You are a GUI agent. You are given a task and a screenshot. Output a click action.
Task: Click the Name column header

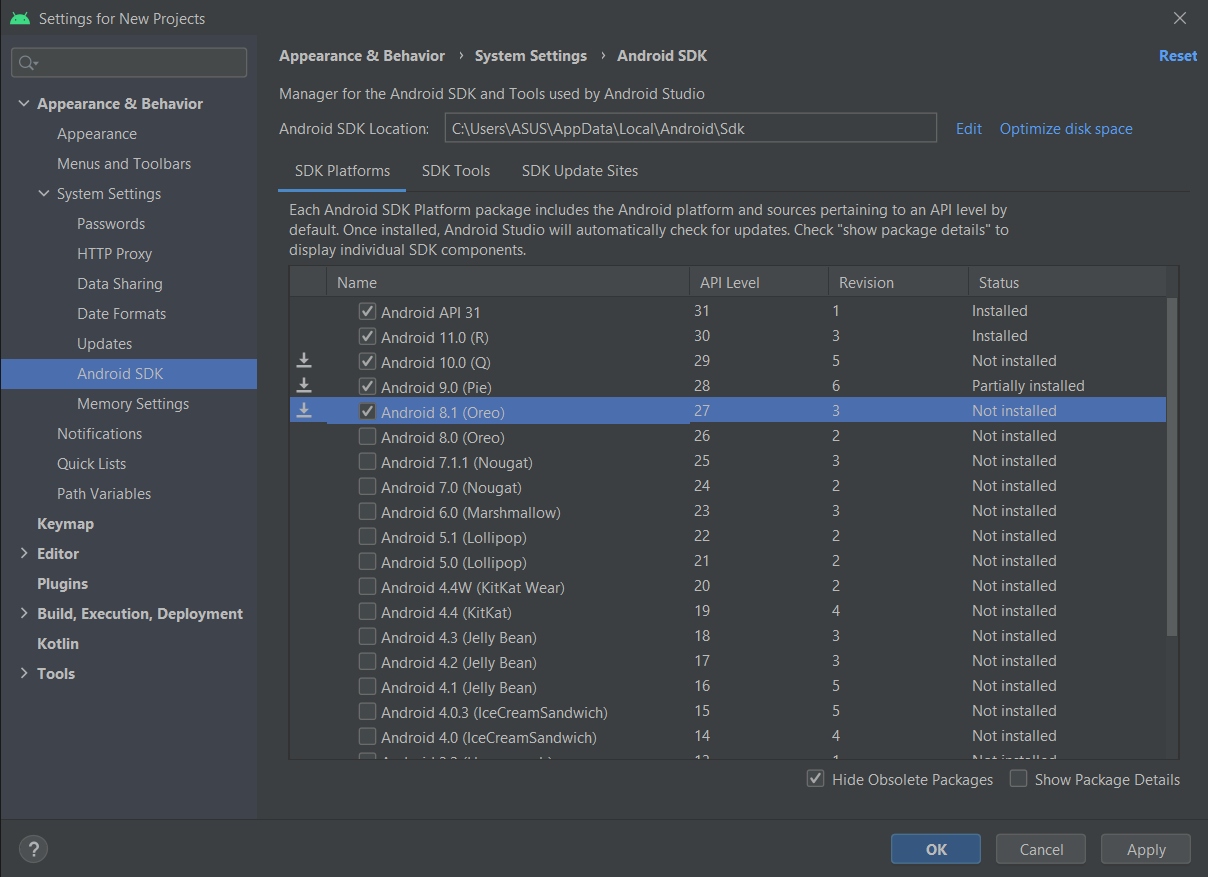508,282
